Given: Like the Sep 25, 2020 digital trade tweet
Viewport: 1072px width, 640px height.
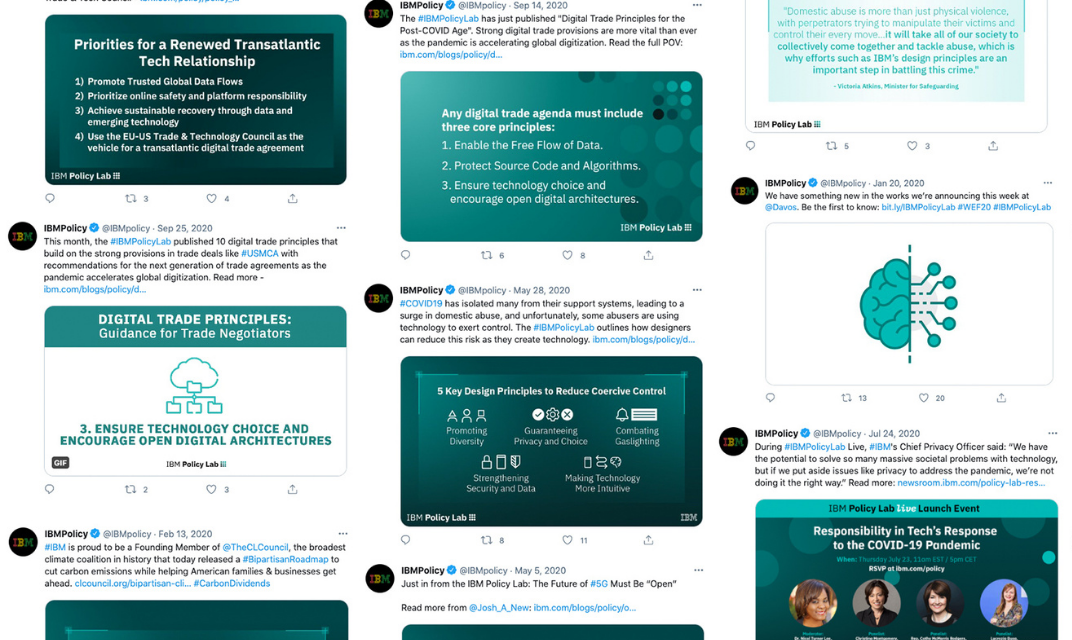Looking at the screenshot, I should click(x=211, y=490).
